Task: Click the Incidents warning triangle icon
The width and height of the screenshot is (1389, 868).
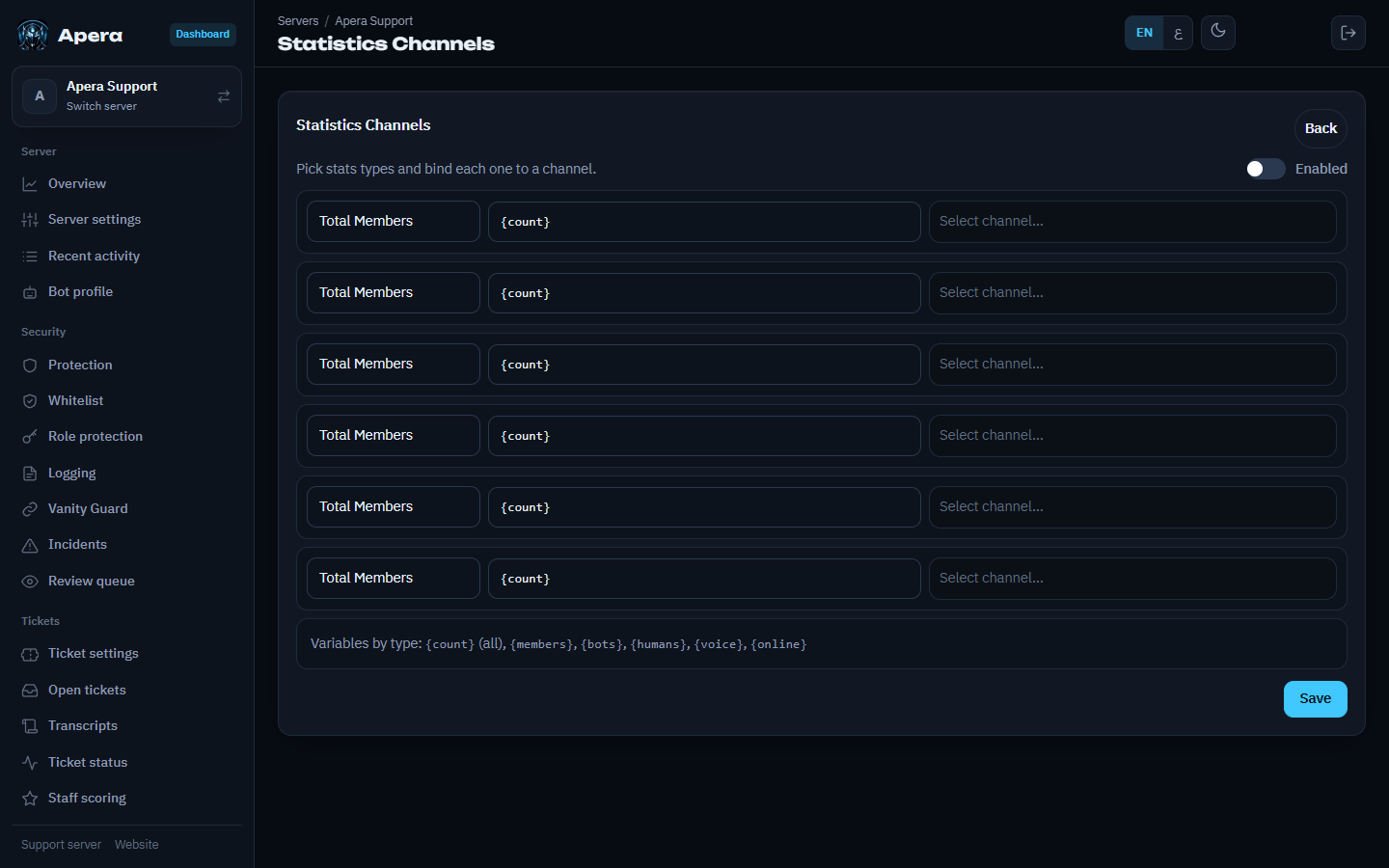Action: [30, 545]
